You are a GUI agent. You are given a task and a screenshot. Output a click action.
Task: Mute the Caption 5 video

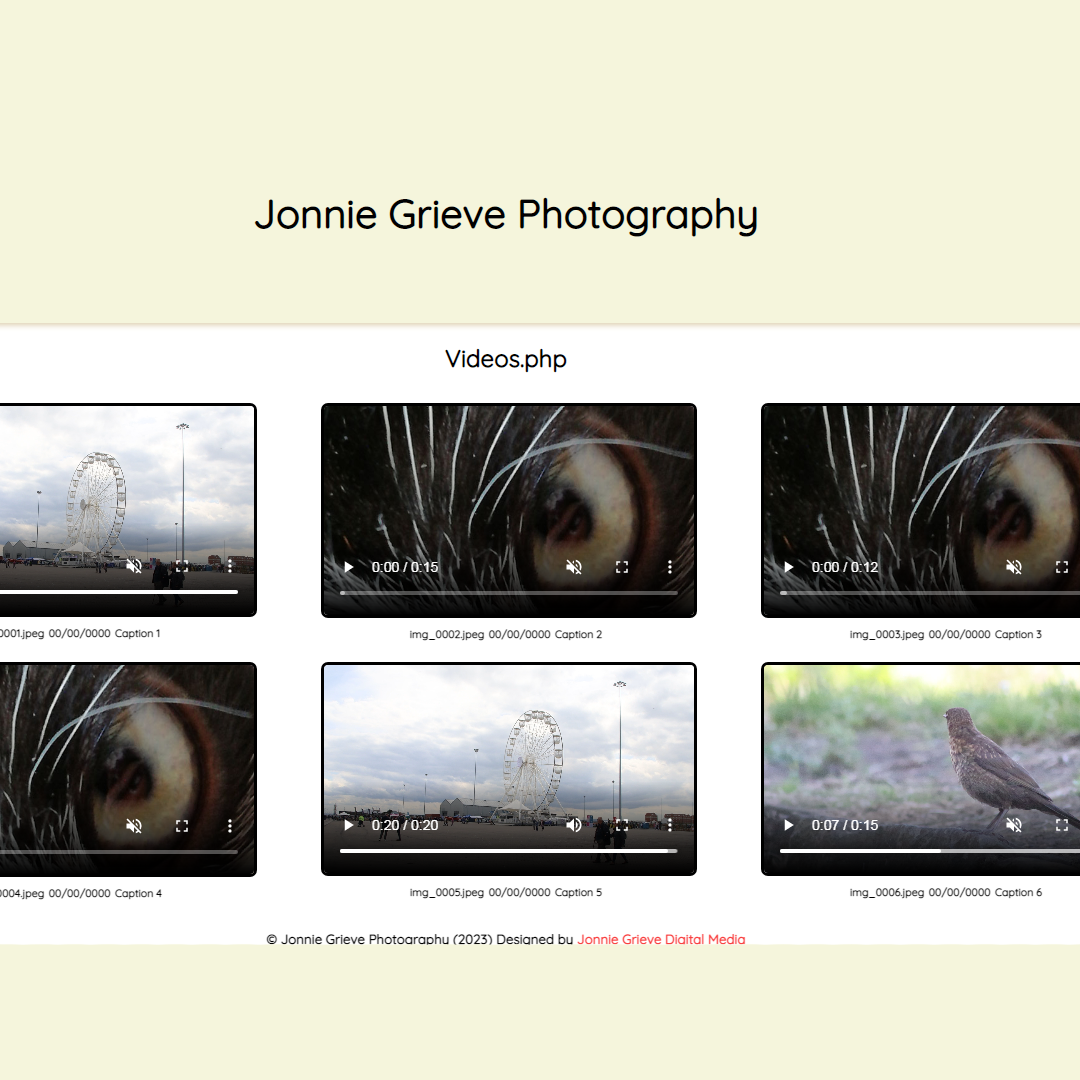pyautogui.click(x=574, y=825)
